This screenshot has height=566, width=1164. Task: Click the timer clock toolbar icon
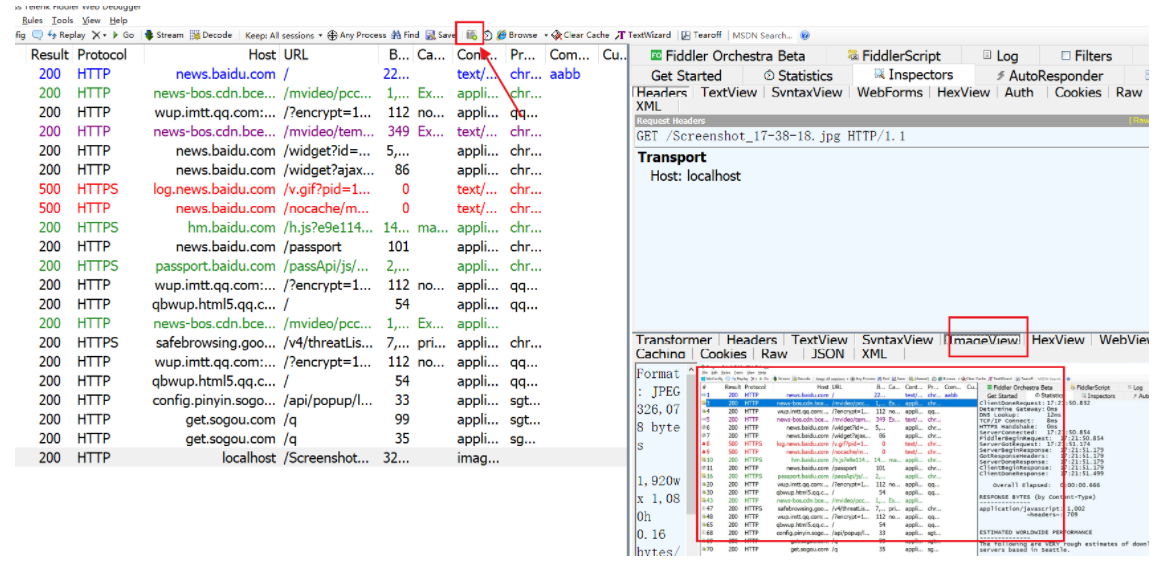488,35
